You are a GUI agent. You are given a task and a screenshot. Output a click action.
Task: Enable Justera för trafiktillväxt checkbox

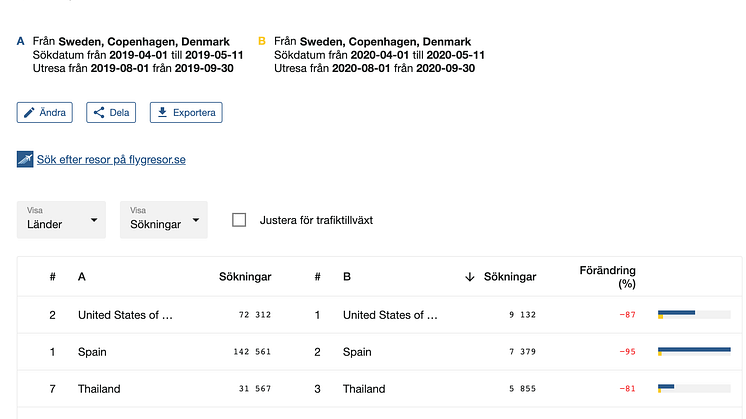point(239,220)
